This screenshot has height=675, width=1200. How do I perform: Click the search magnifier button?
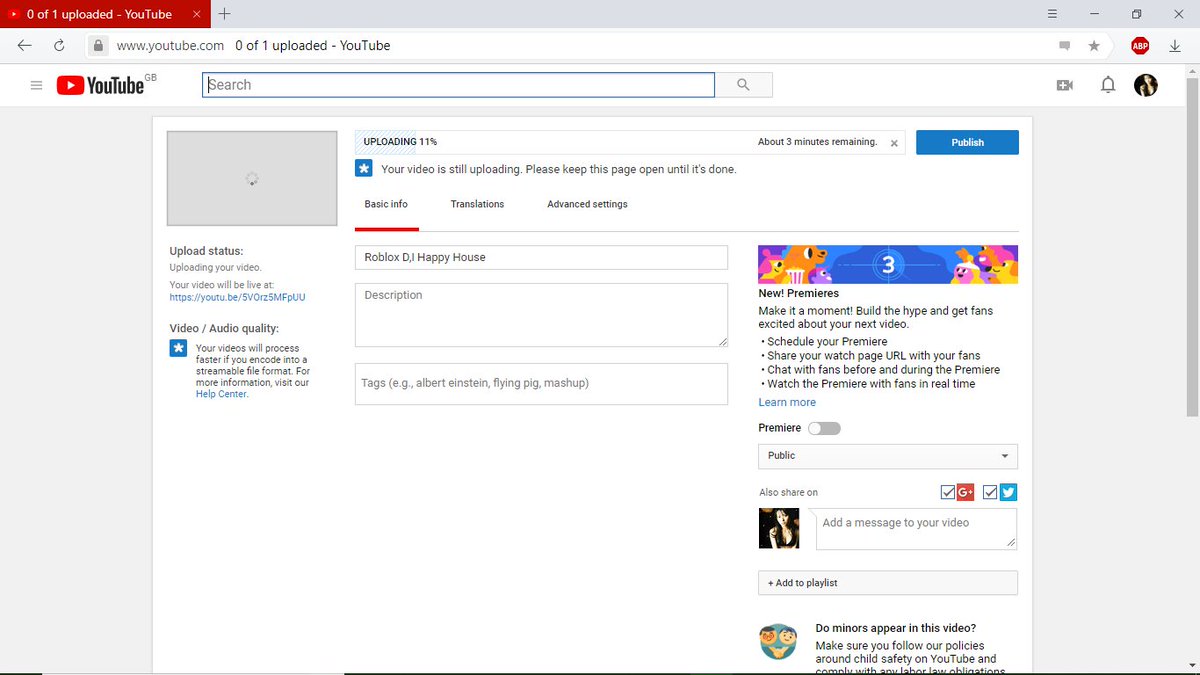tap(743, 85)
